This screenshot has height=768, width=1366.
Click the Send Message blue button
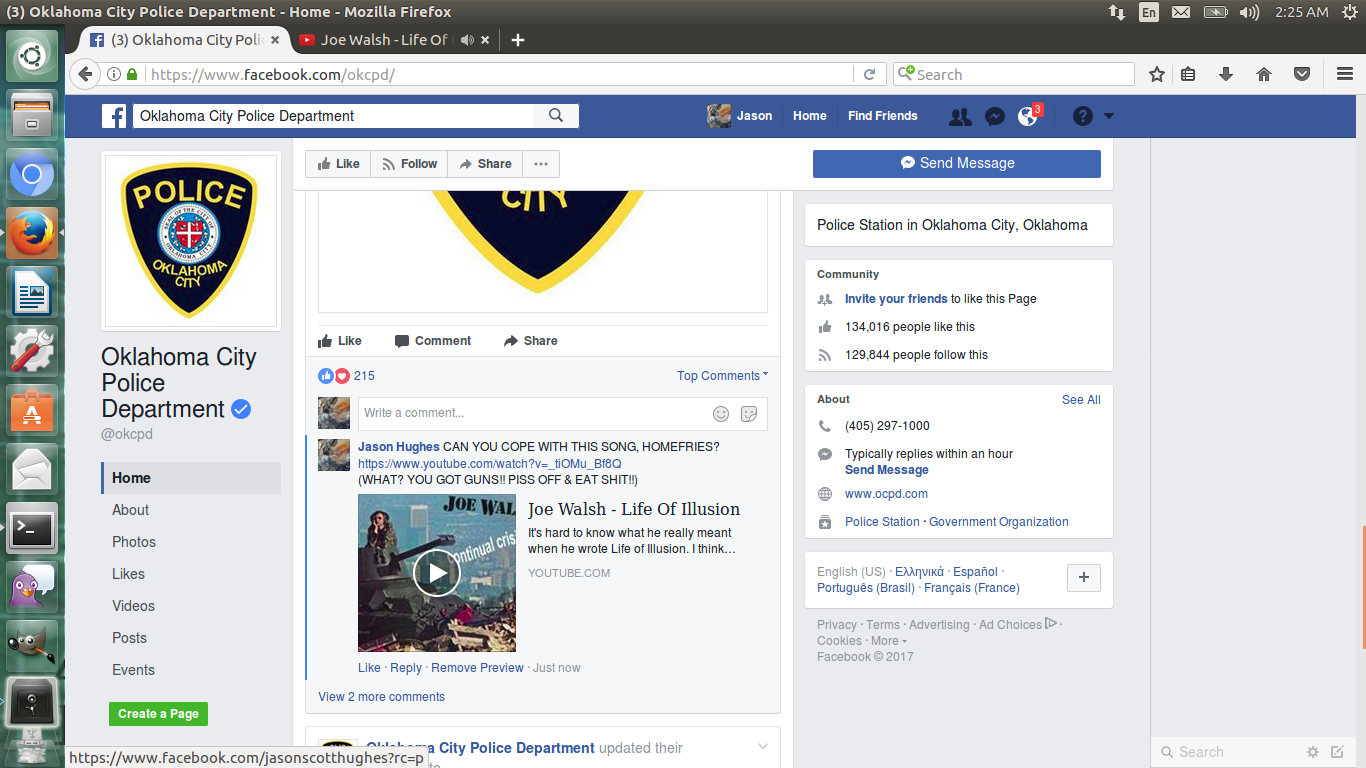tap(957, 163)
